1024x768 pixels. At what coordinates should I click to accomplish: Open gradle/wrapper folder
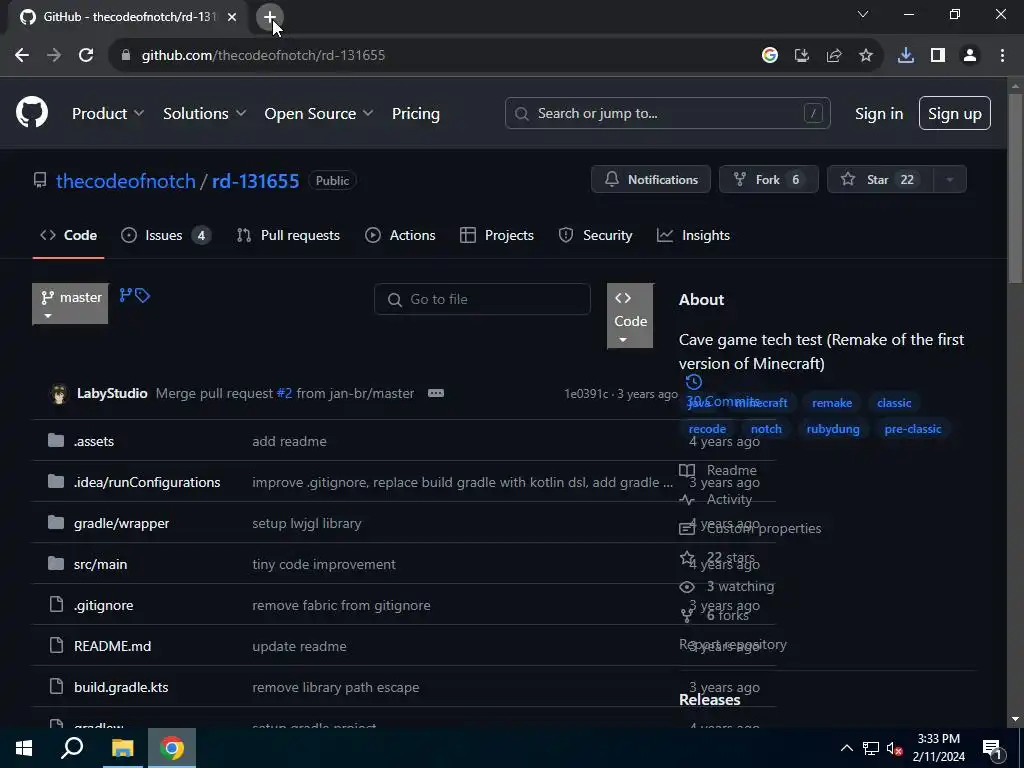(121, 524)
